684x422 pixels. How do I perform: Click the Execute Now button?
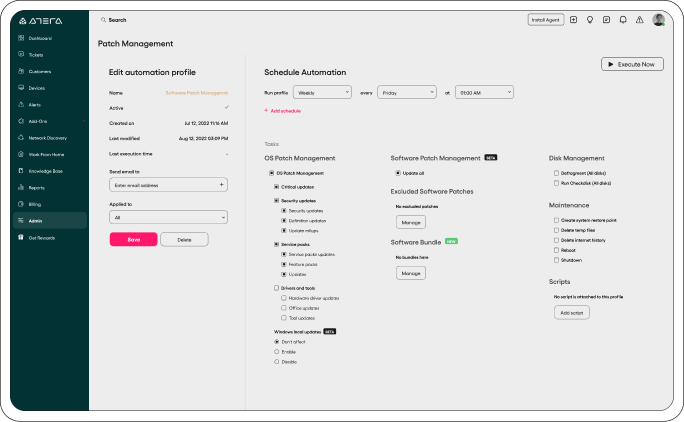coord(632,64)
